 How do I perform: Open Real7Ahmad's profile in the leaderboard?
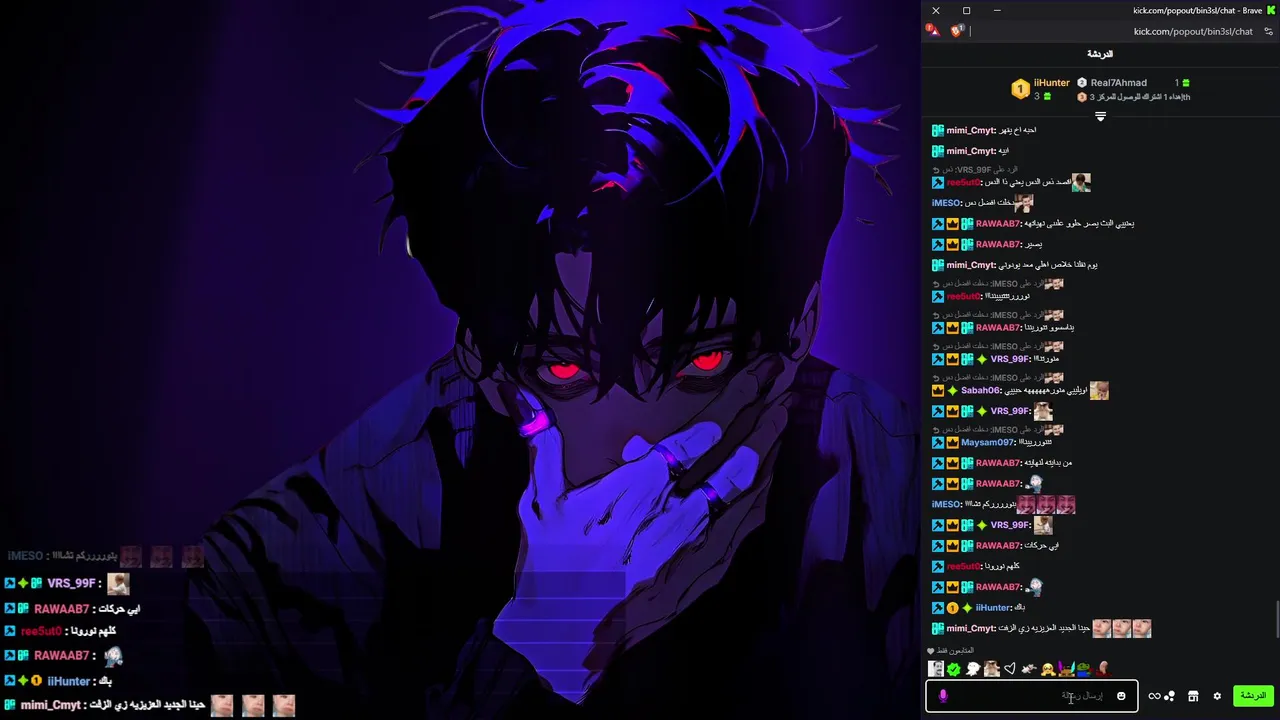[1118, 83]
